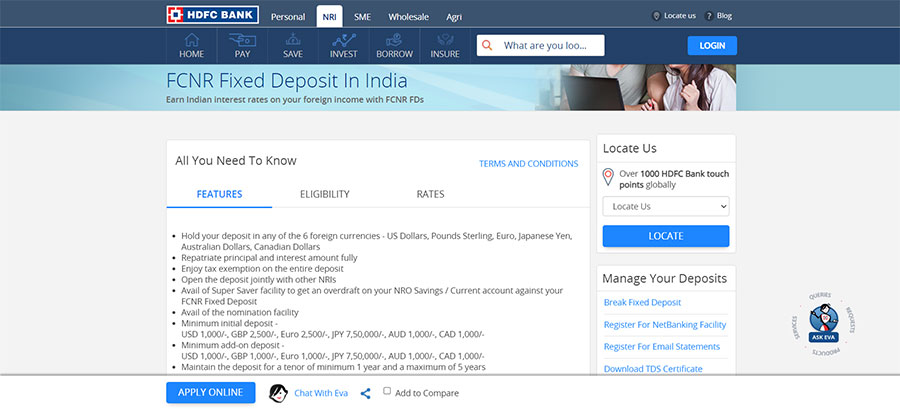Open the Pay navigation icon
The width and height of the screenshot is (900, 409).
click(x=242, y=46)
